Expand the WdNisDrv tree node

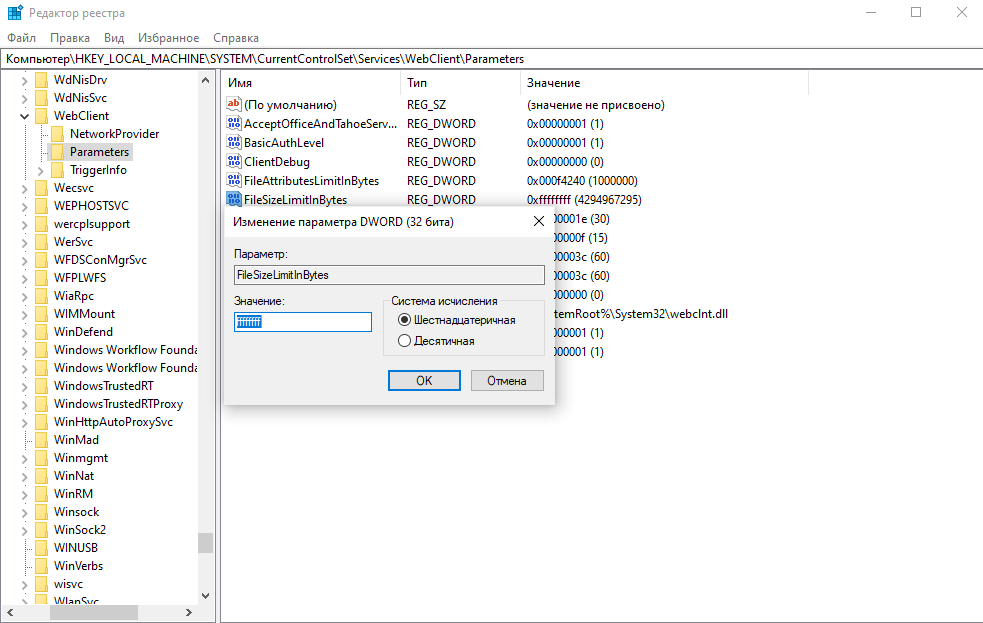coord(24,80)
